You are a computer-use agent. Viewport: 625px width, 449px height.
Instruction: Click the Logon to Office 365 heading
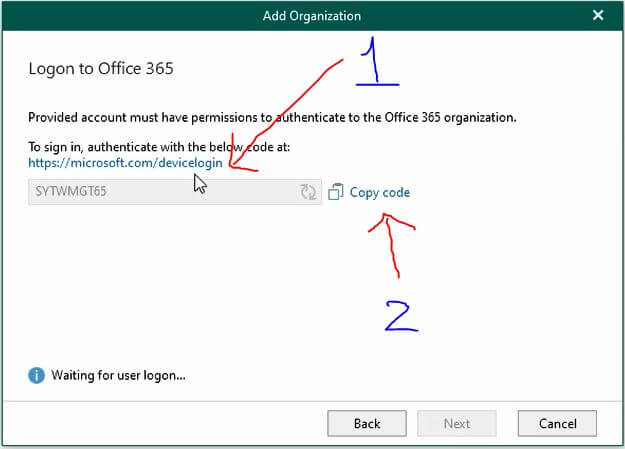[x=101, y=69]
